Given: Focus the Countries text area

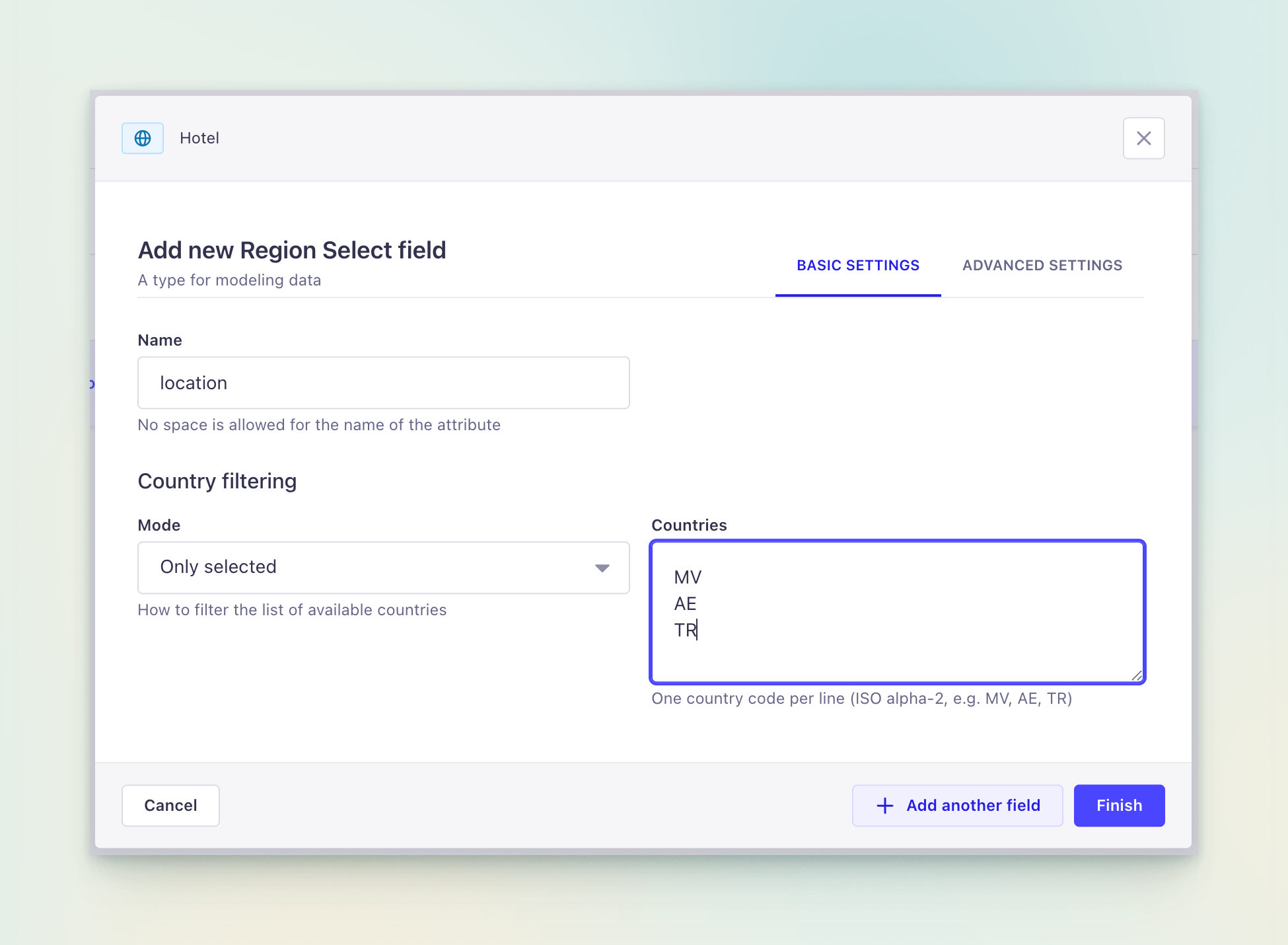Looking at the screenshot, I should pyautogui.click(x=898, y=612).
